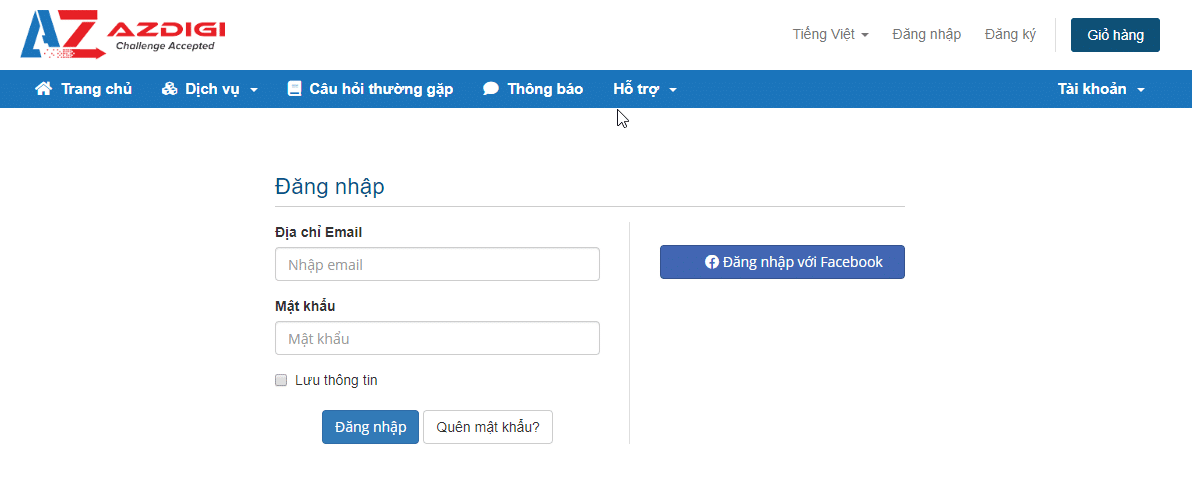Toggle the Lưu thông tin checkbox
The width and height of the screenshot is (1192, 490).
(281, 380)
